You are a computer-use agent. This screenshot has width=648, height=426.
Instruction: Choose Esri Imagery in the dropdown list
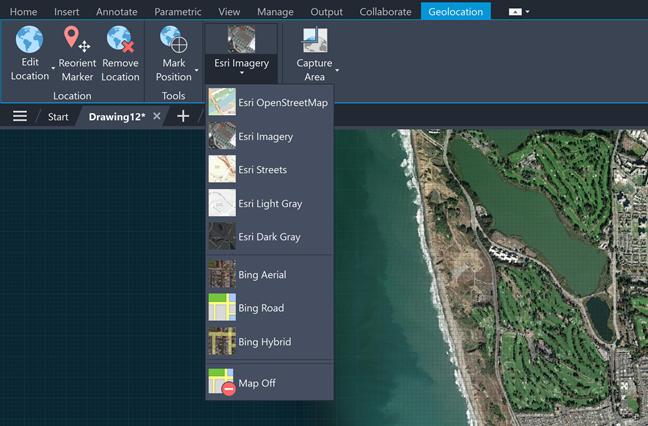click(x=269, y=136)
